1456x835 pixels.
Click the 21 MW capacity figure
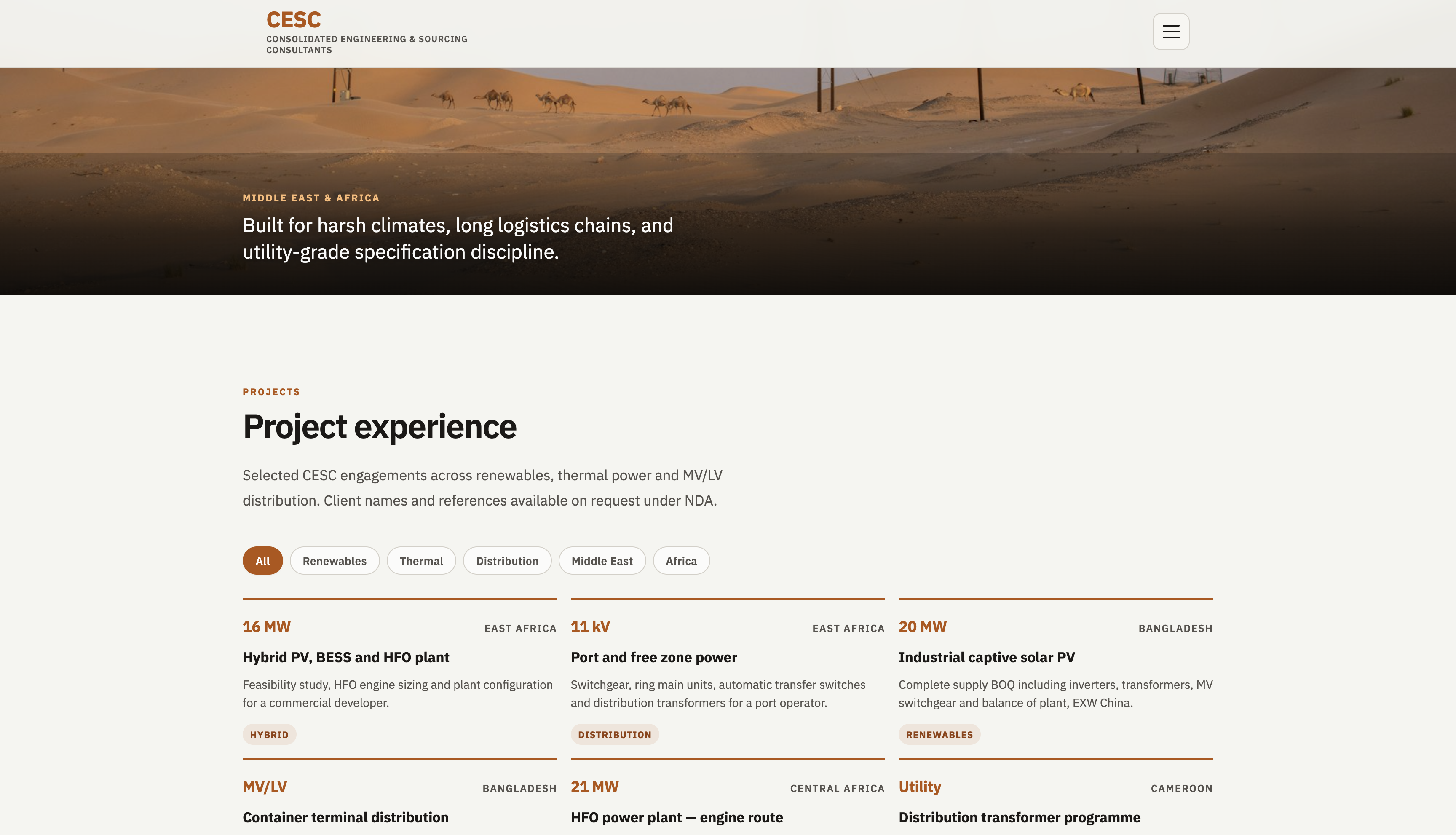tap(594, 786)
